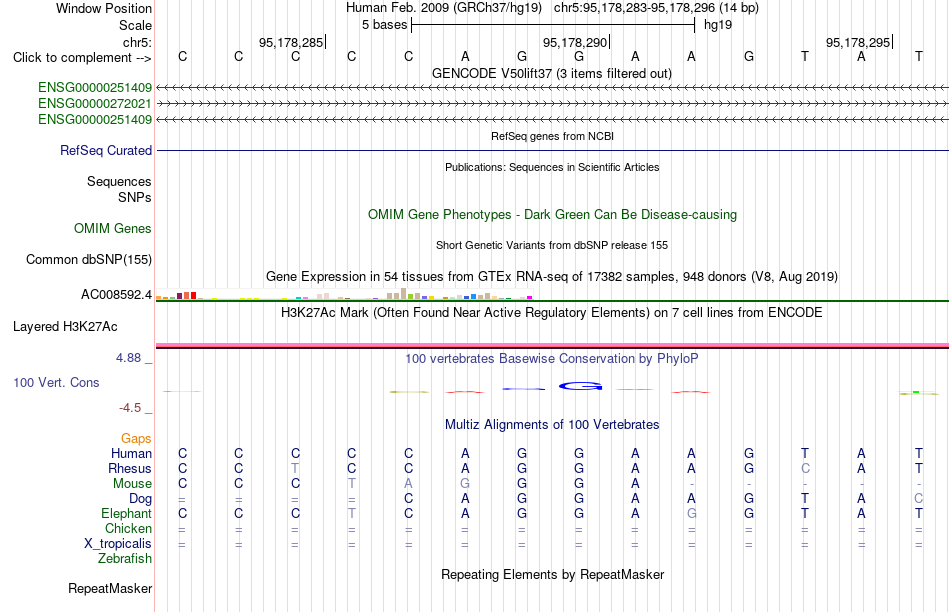Click the Layered H3K27Ac track label
The height and width of the screenshot is (612, 950).
[65, 327]
